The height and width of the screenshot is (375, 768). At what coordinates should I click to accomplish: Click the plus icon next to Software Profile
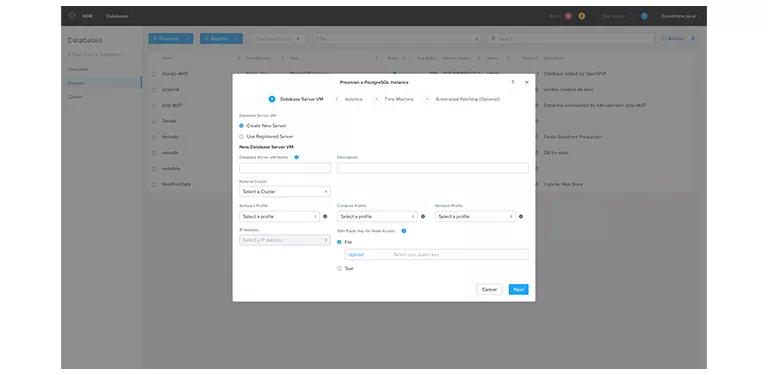click(x=325, y=216)
